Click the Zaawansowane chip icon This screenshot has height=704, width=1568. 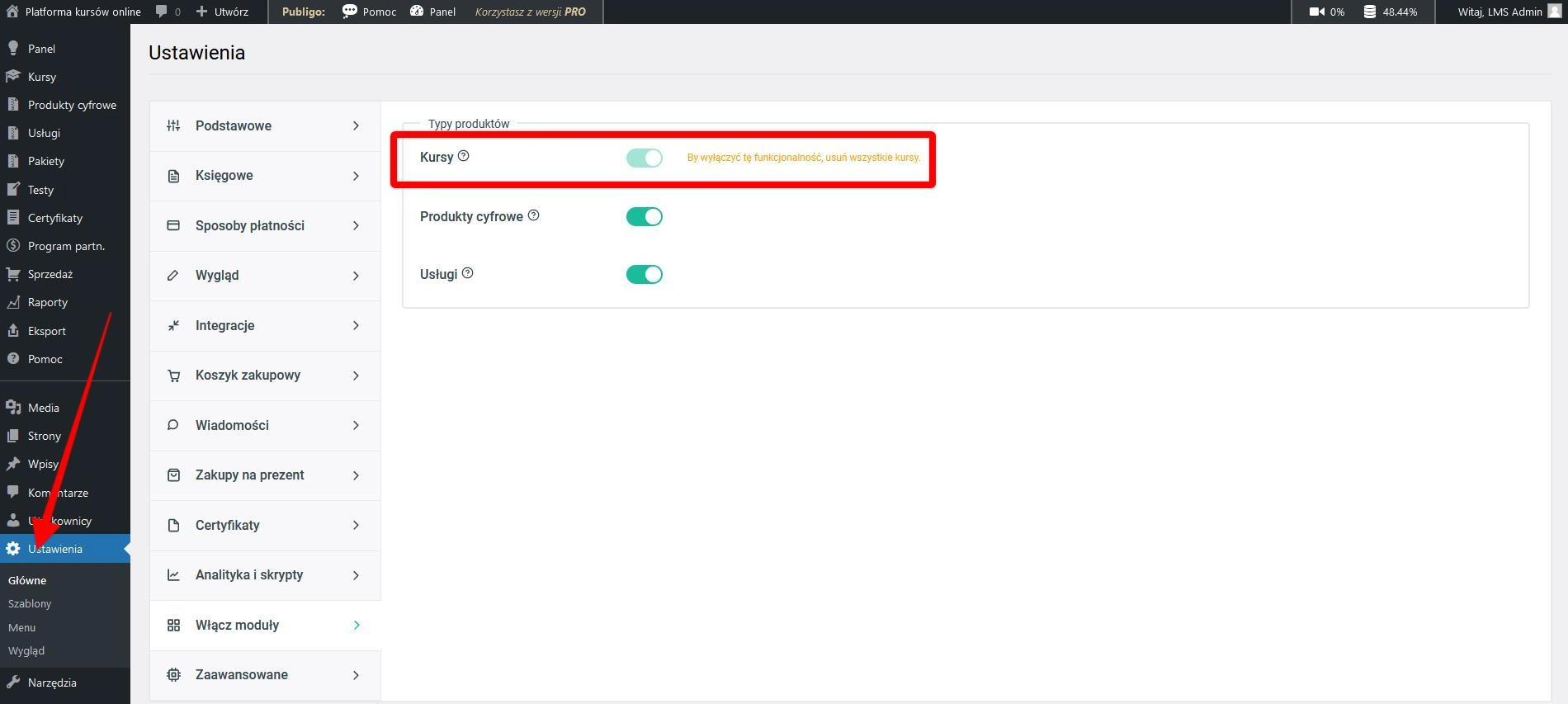pos(173,674)
